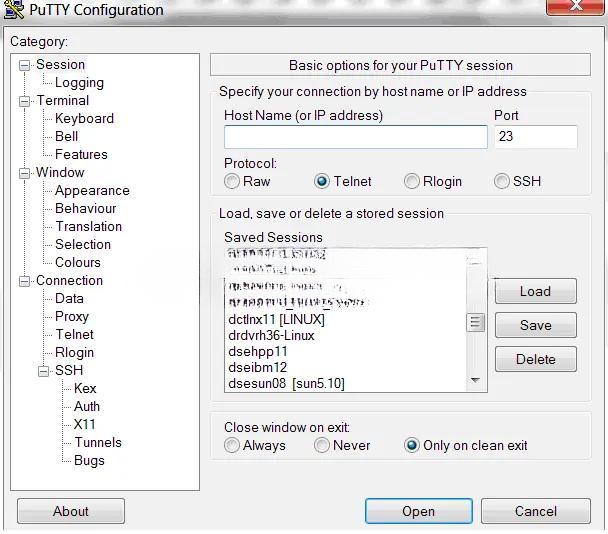
Task: Focus the Port number field
Action: click(536, 137)
